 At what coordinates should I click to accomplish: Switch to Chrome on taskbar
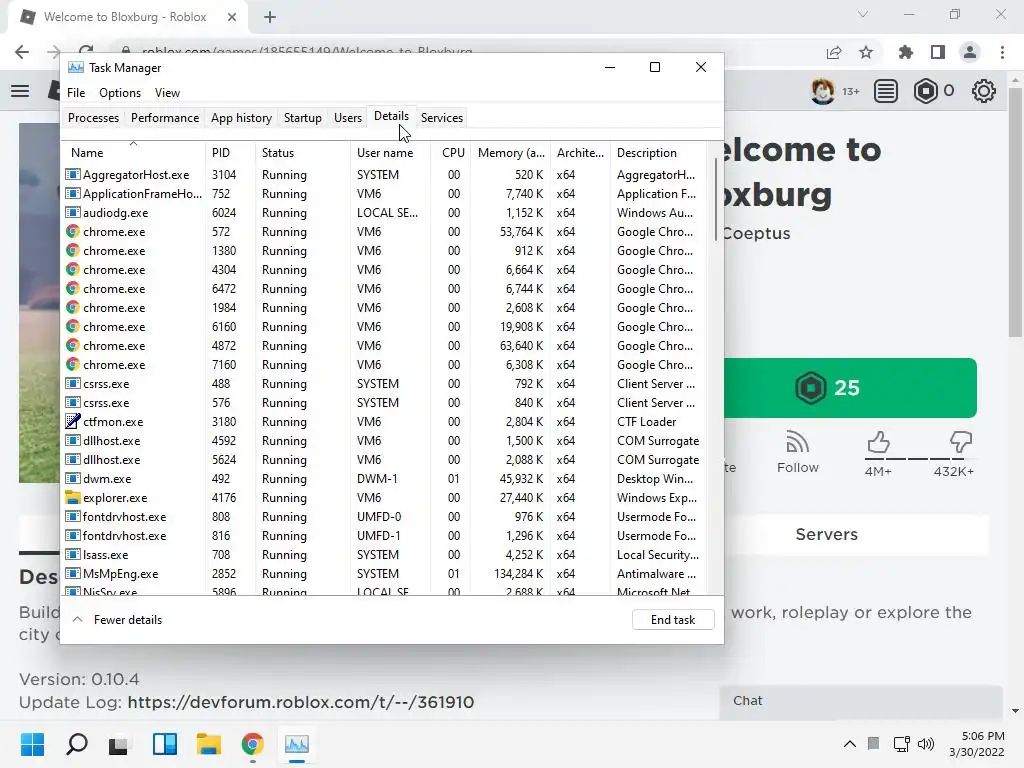[x=253, y=744]
